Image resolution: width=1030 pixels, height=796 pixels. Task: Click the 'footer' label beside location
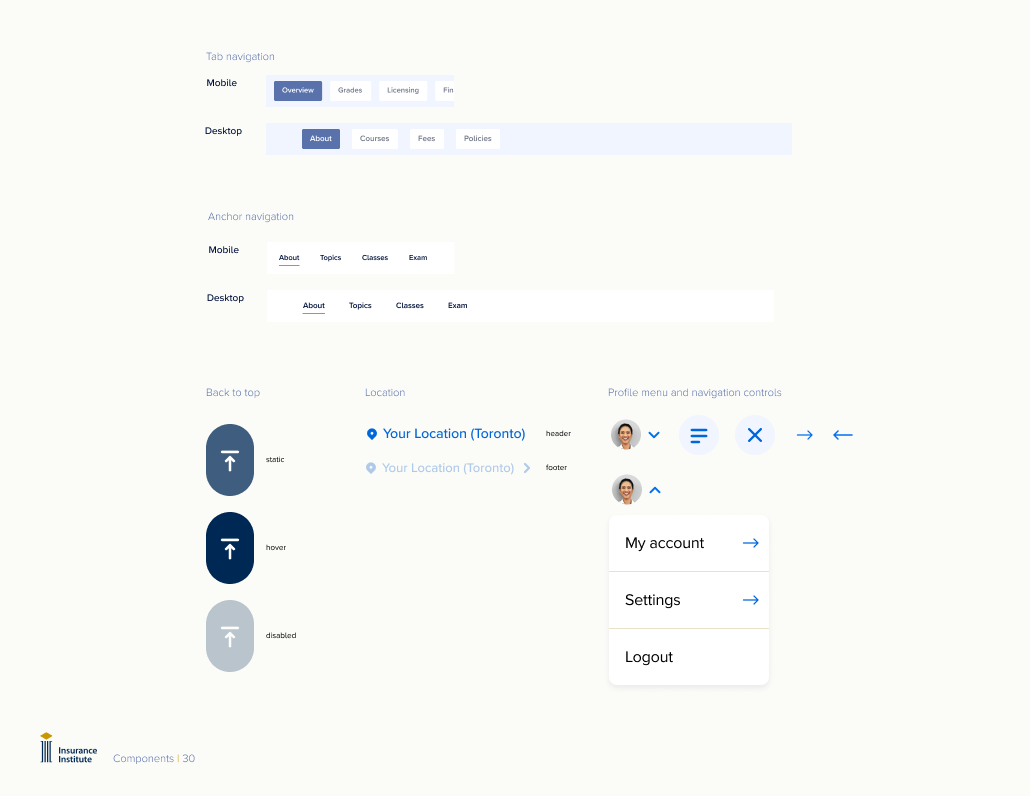point(556,468)
